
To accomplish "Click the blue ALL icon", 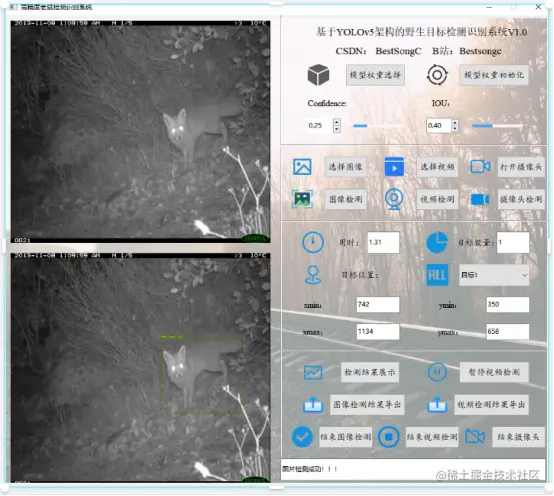I will click(x=437, y=275).
